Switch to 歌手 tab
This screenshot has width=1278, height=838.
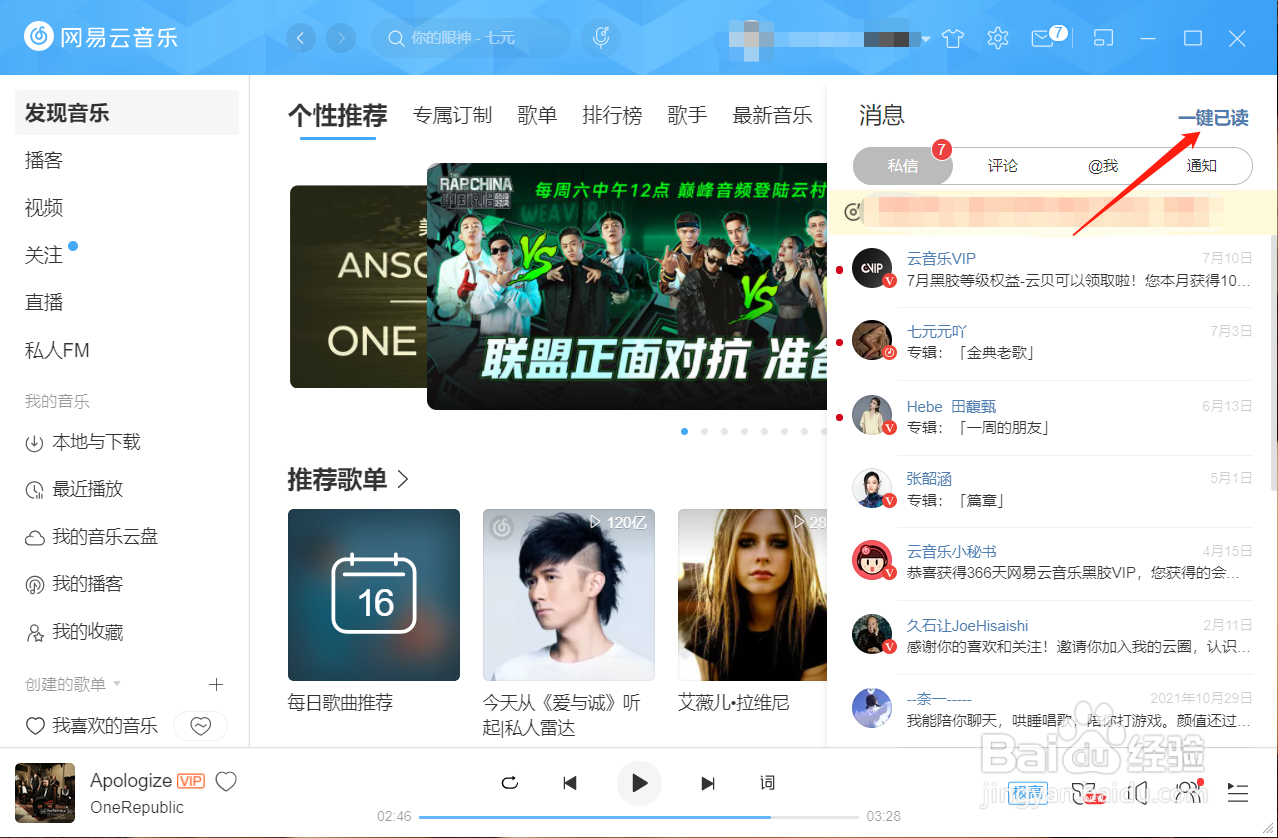point(687,115)
